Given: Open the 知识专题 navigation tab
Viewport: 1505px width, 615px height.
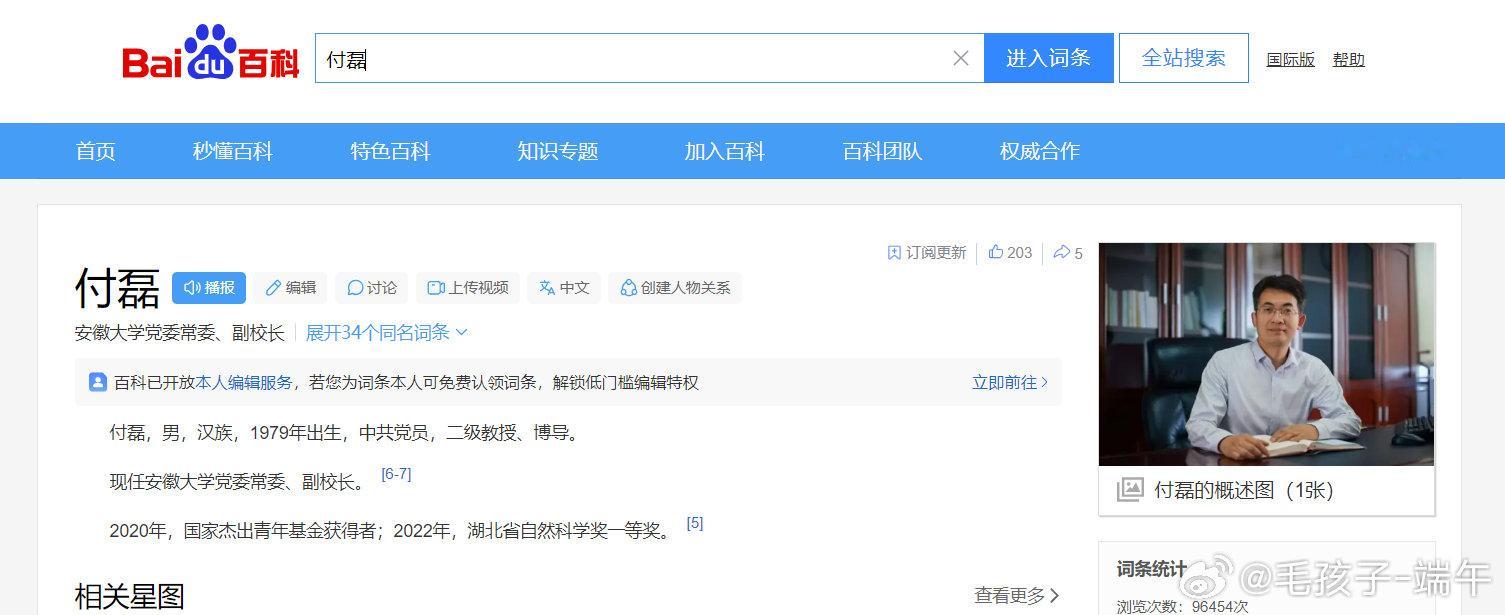Looking at the screenshot, I should [x=557, y=151].
